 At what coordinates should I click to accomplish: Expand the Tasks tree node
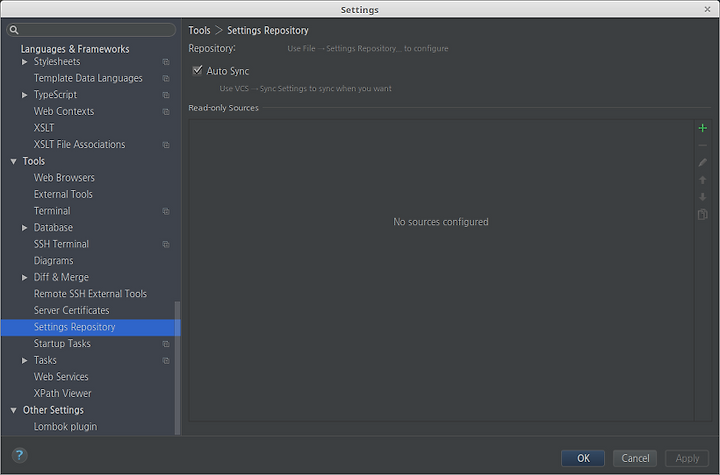pyautogui.click(x=24, y=360)
